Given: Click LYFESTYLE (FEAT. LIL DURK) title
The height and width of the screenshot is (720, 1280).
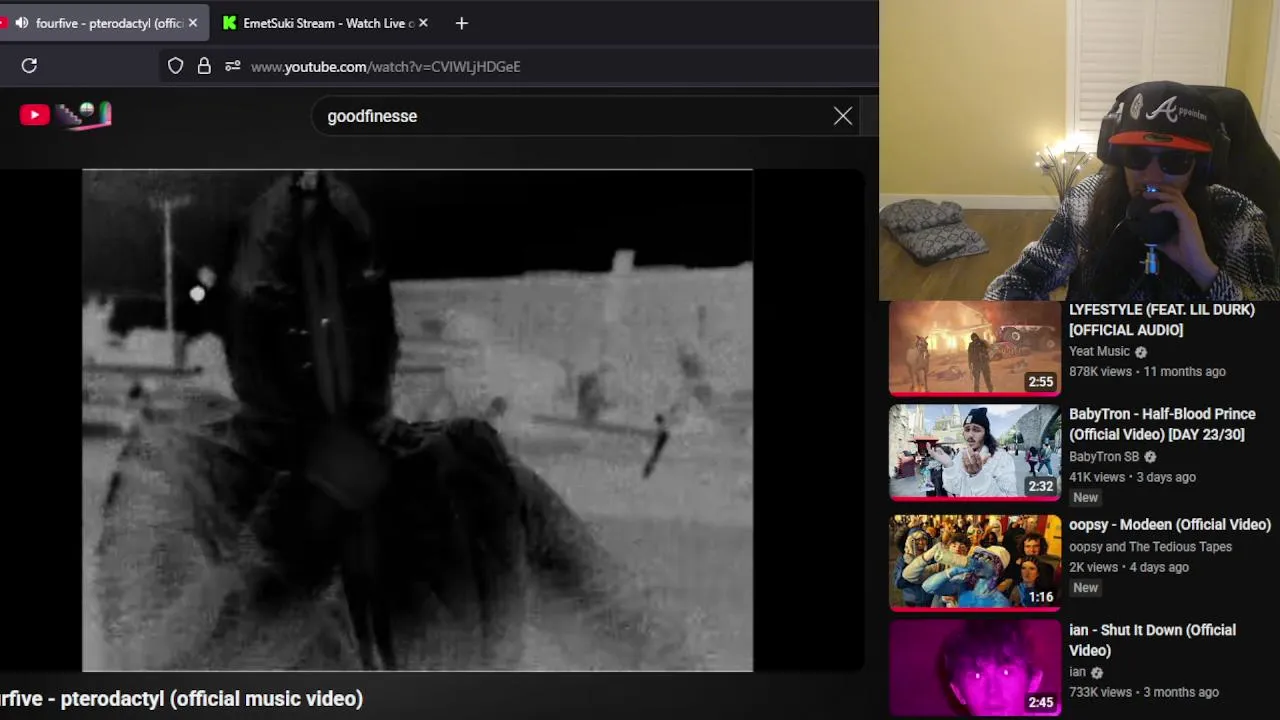Looking at the screenshot, I should [1162, 320].
